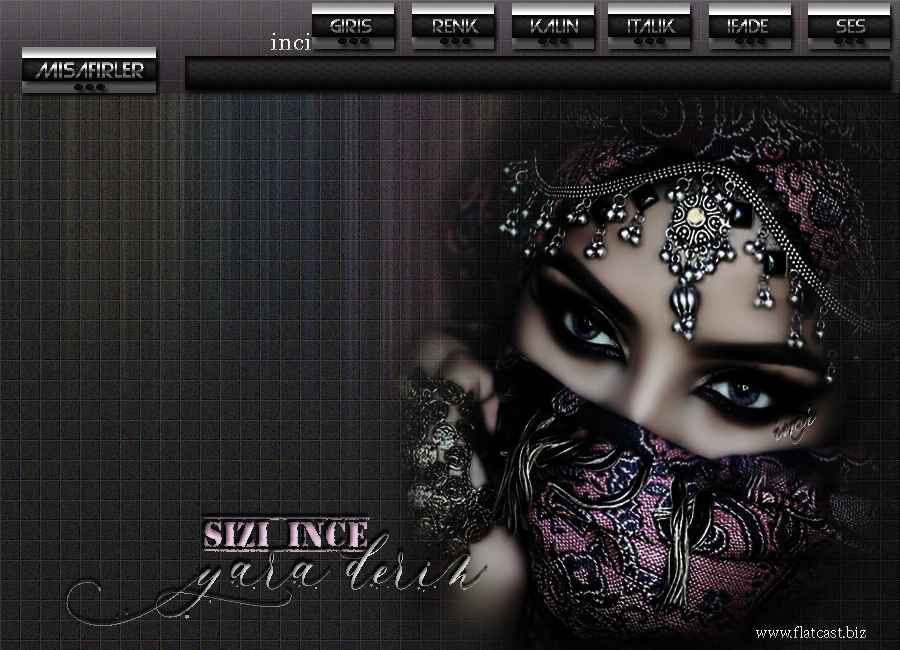Toggle KALIN bold text

[x=554, y=26]
